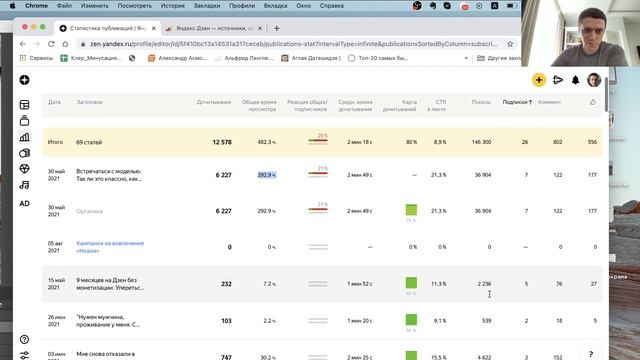The width and height of the screenshot is (640, 360).
Task: Open the Александр Асмо bookmark
Action: point(178,58)
